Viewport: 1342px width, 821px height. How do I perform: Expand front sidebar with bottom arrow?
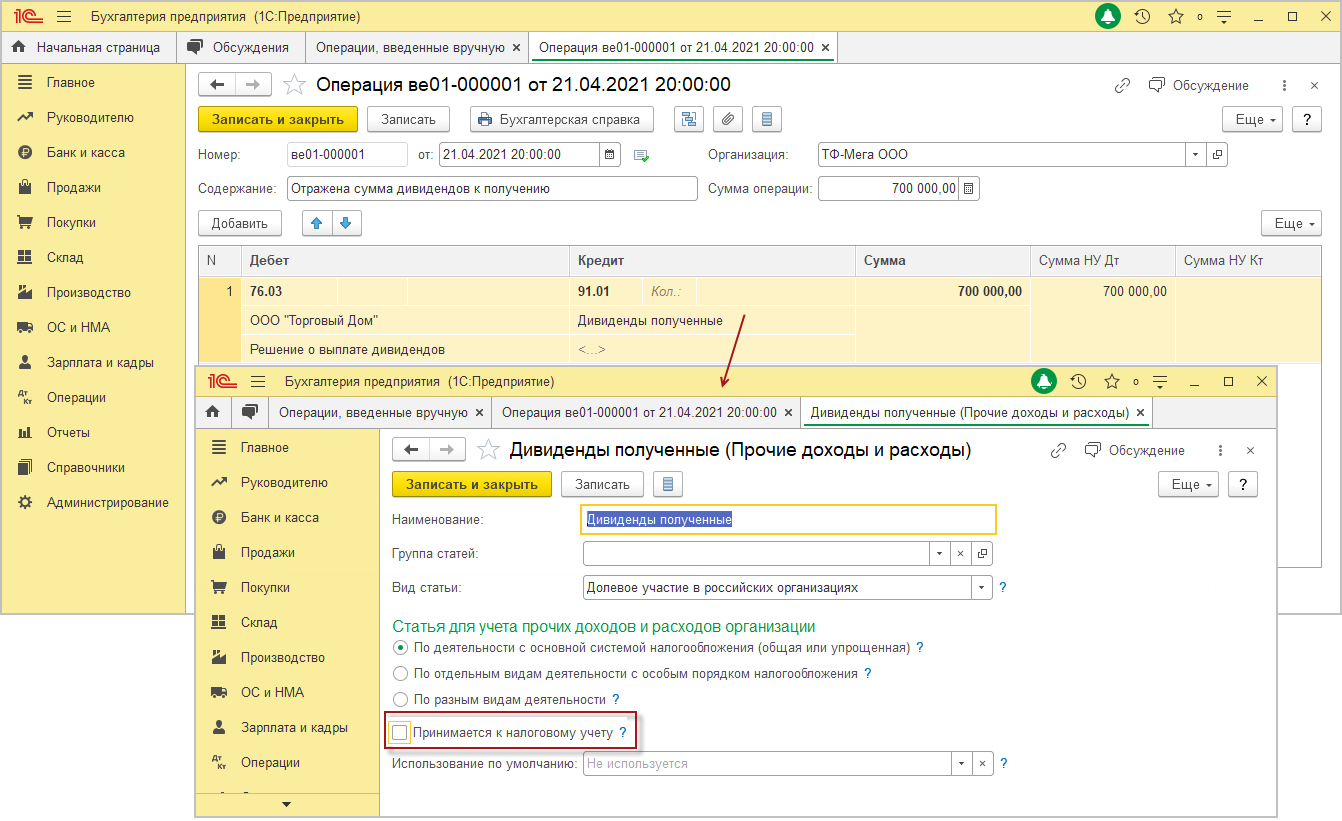click(287, 804)
